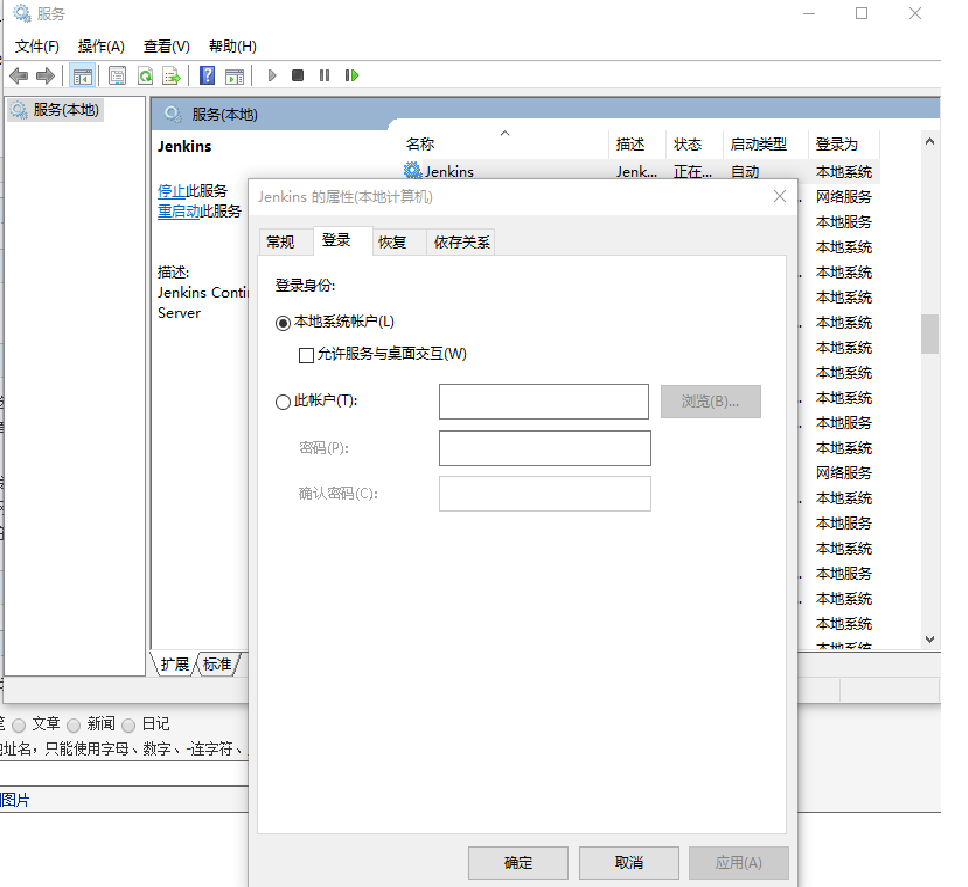This screenshot has width=968, height=887.
Task: Click the 重启动 service link
Action: [x=179, y=211]
